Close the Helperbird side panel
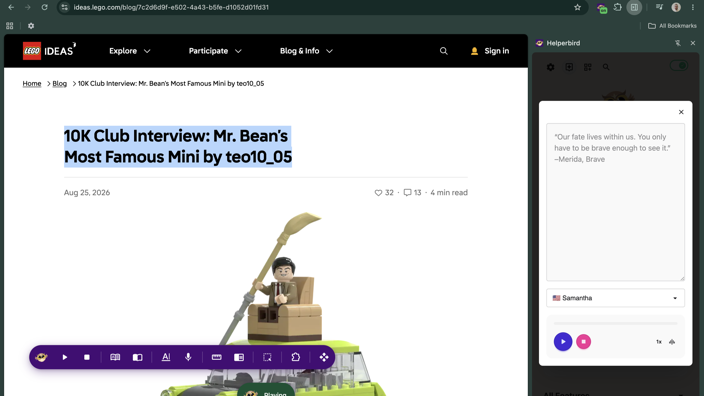 pyautogui.click(x=693, y=43)
